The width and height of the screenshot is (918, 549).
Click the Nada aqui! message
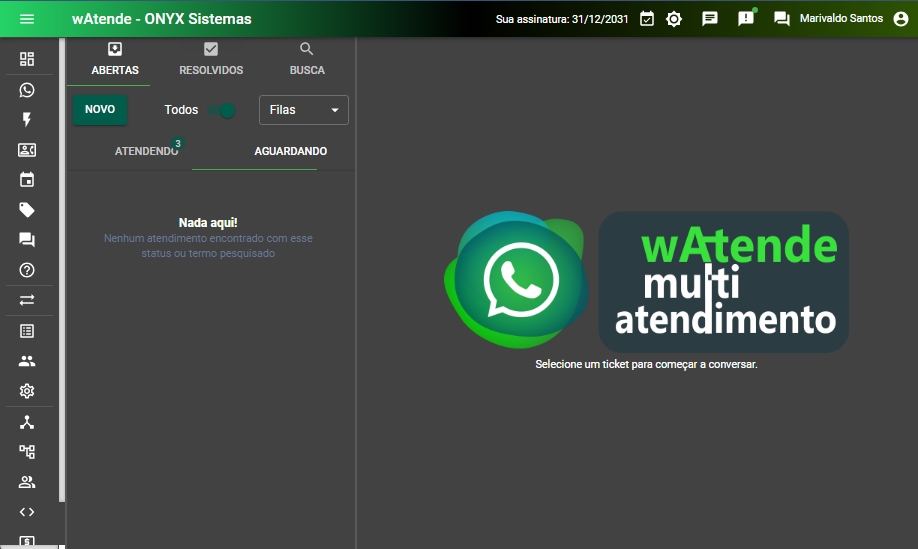point(208,222)
